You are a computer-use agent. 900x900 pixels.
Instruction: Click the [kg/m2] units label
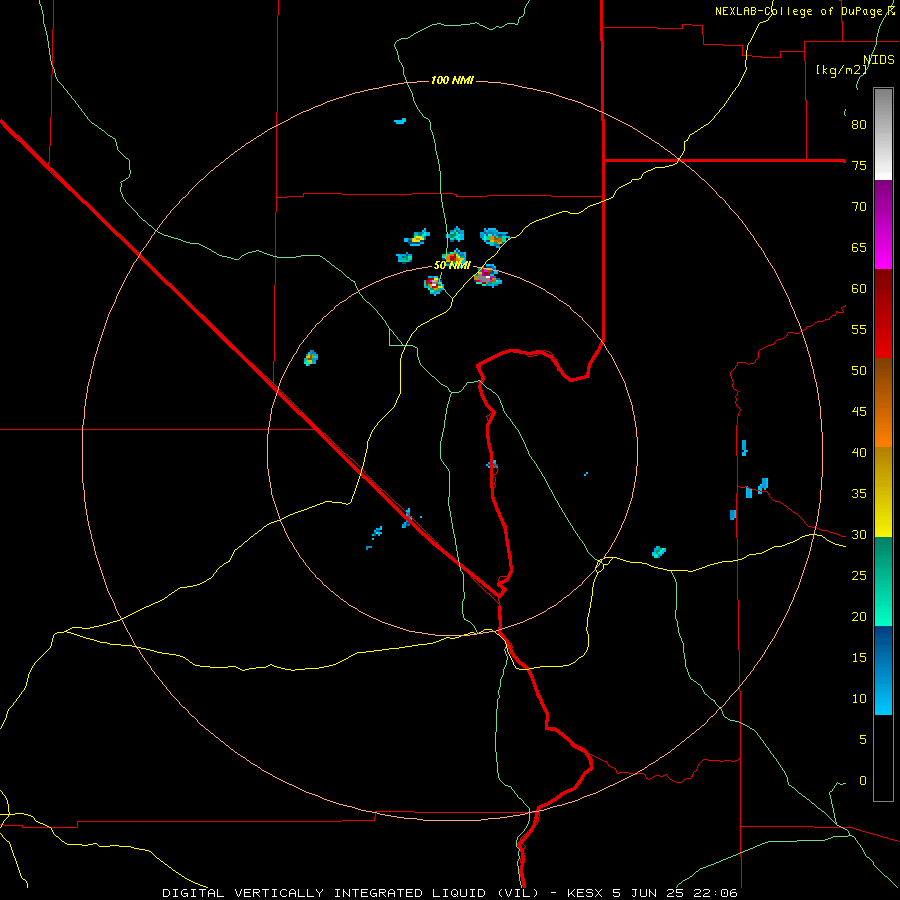click(841, 70)
